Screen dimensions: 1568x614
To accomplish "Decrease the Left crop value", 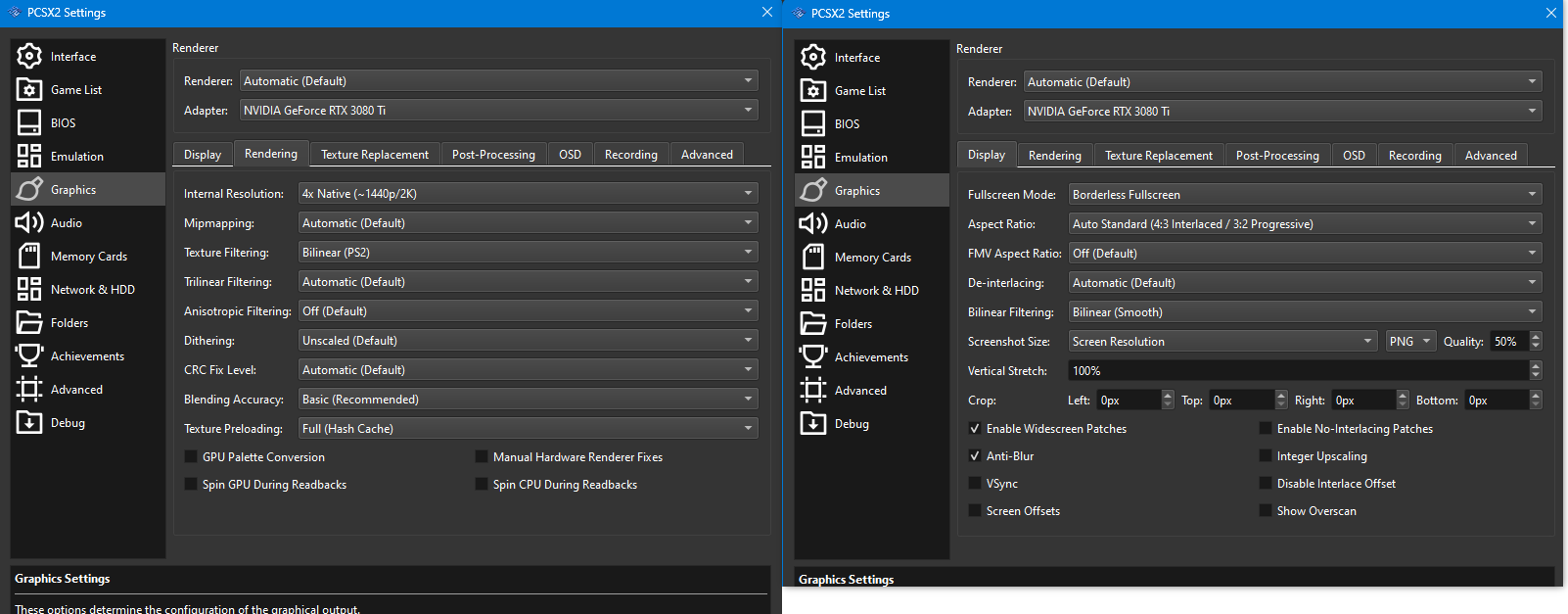I will point(1168,404).
